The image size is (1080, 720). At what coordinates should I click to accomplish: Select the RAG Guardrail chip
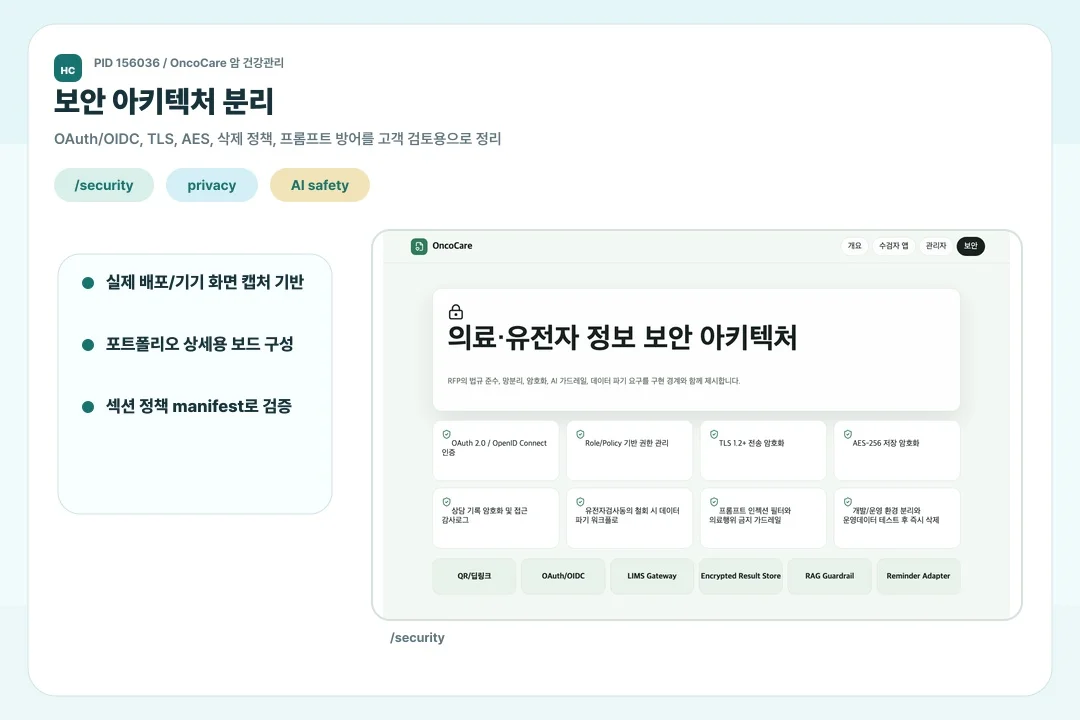(829, 576)
